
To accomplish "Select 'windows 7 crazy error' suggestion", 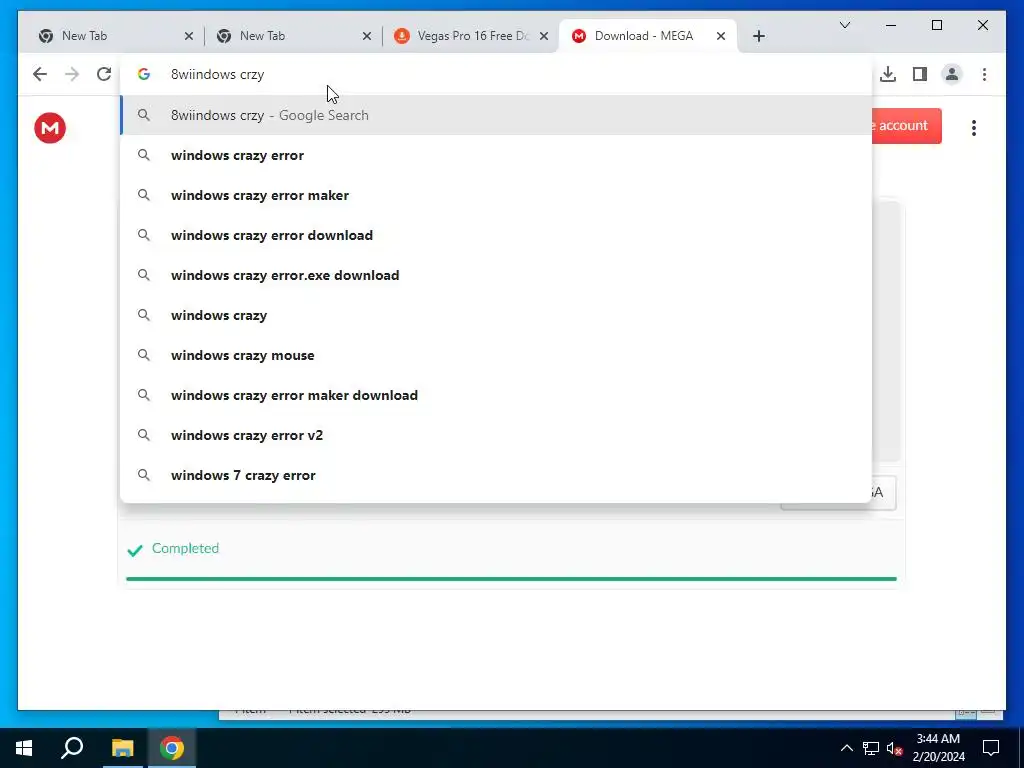I will point(496,475).
